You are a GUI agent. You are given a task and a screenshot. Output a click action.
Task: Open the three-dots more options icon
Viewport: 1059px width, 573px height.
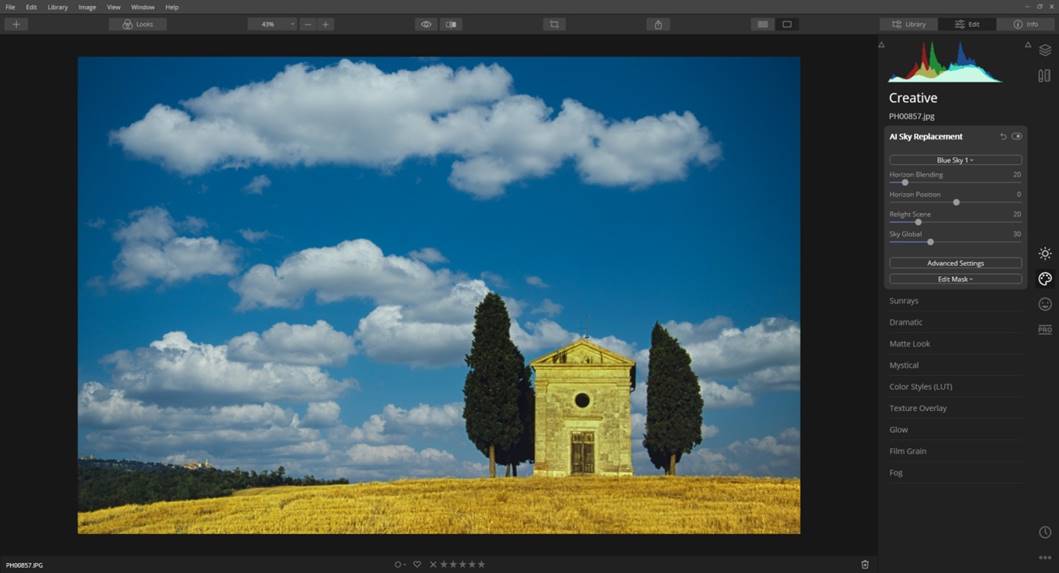[1045, 557]
